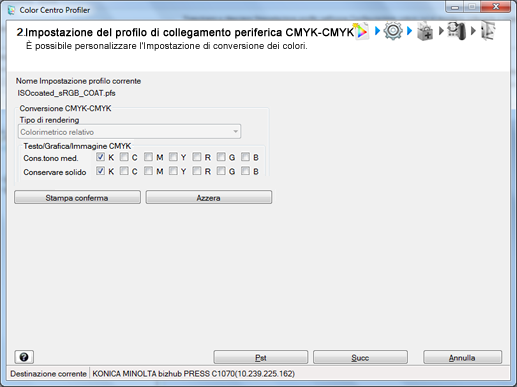The height and width of the screenshot is (387, 517).
Task: Enable R in the Conservare solido row
Action: (197, 171)
